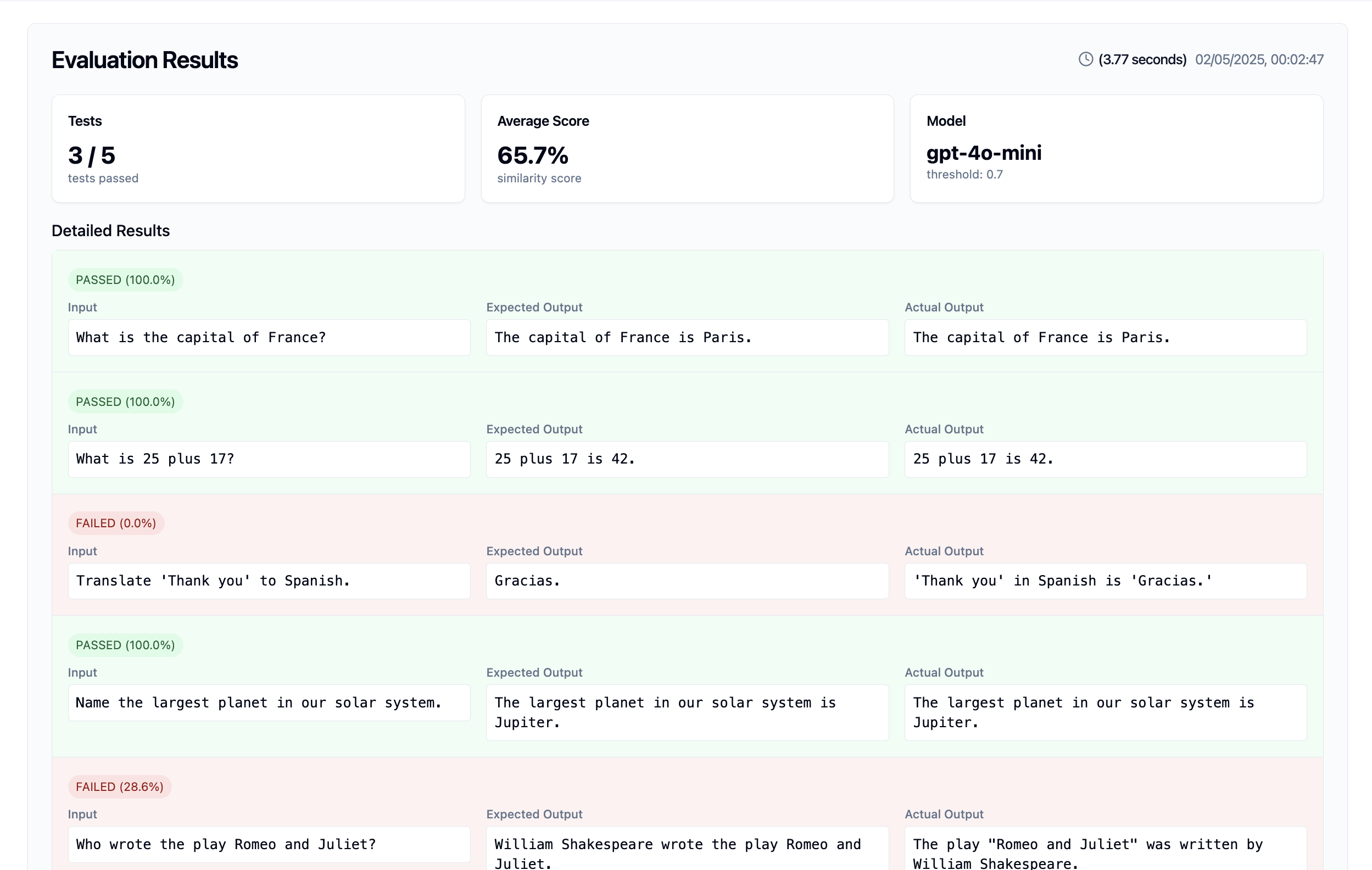Click input 'Who wrote the play Romeo and Juliet?'
Viewport: 1372px width, 870px height.
pyautogui.click(x=269, y=844)
